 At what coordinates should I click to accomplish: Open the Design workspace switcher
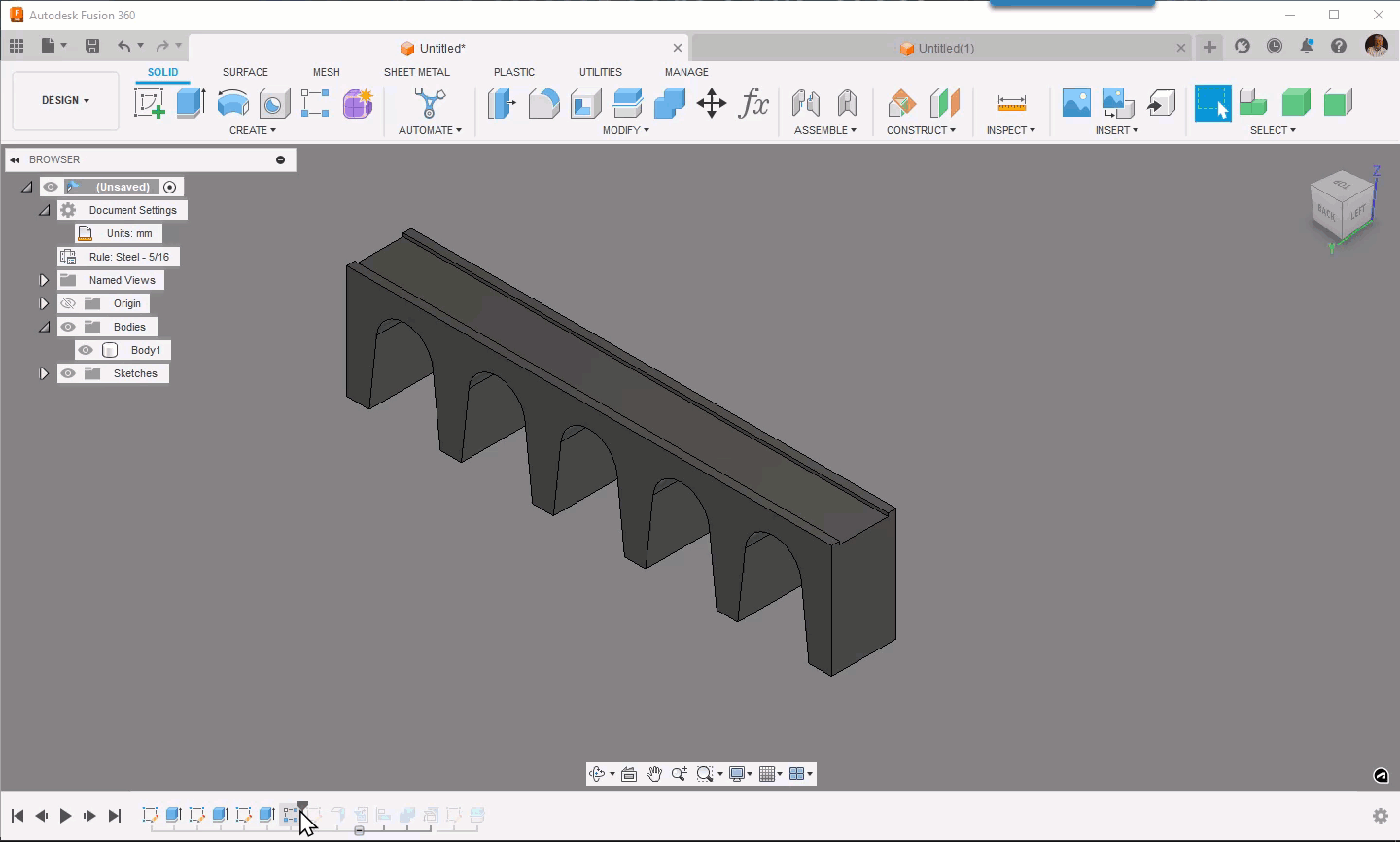click(x=64, y=99)
